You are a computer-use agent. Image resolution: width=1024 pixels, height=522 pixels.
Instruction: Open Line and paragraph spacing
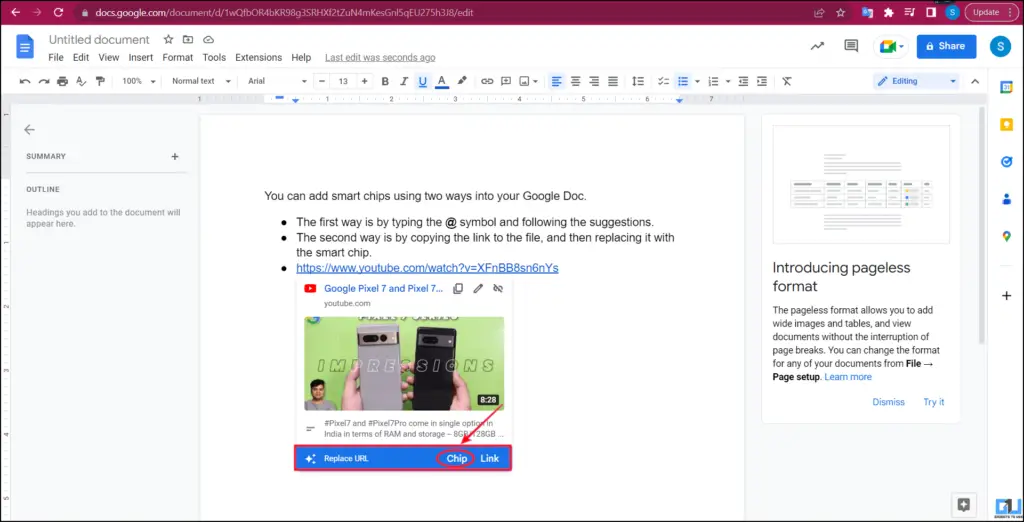(638, 82)
